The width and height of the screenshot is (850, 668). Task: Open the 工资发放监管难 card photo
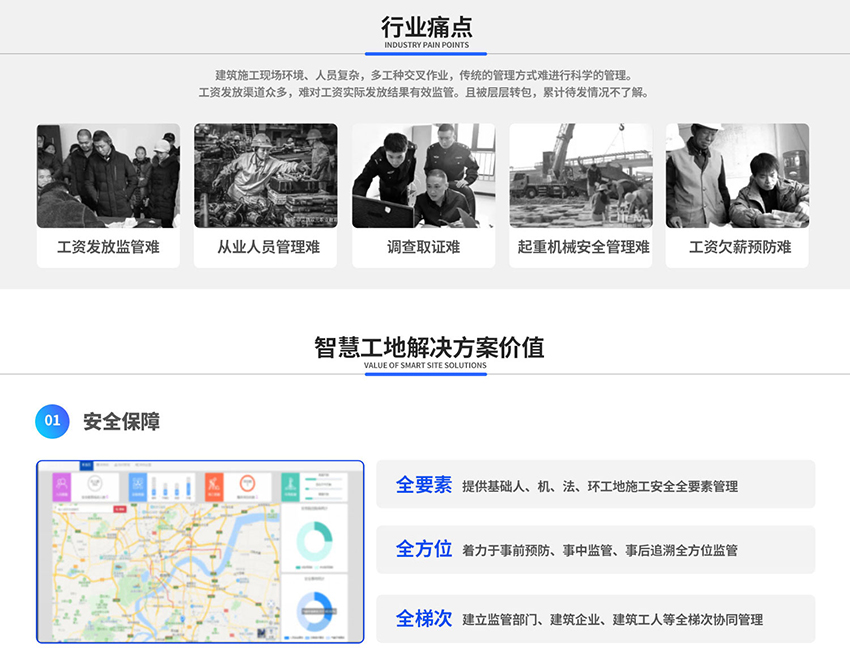coord(108,176)
